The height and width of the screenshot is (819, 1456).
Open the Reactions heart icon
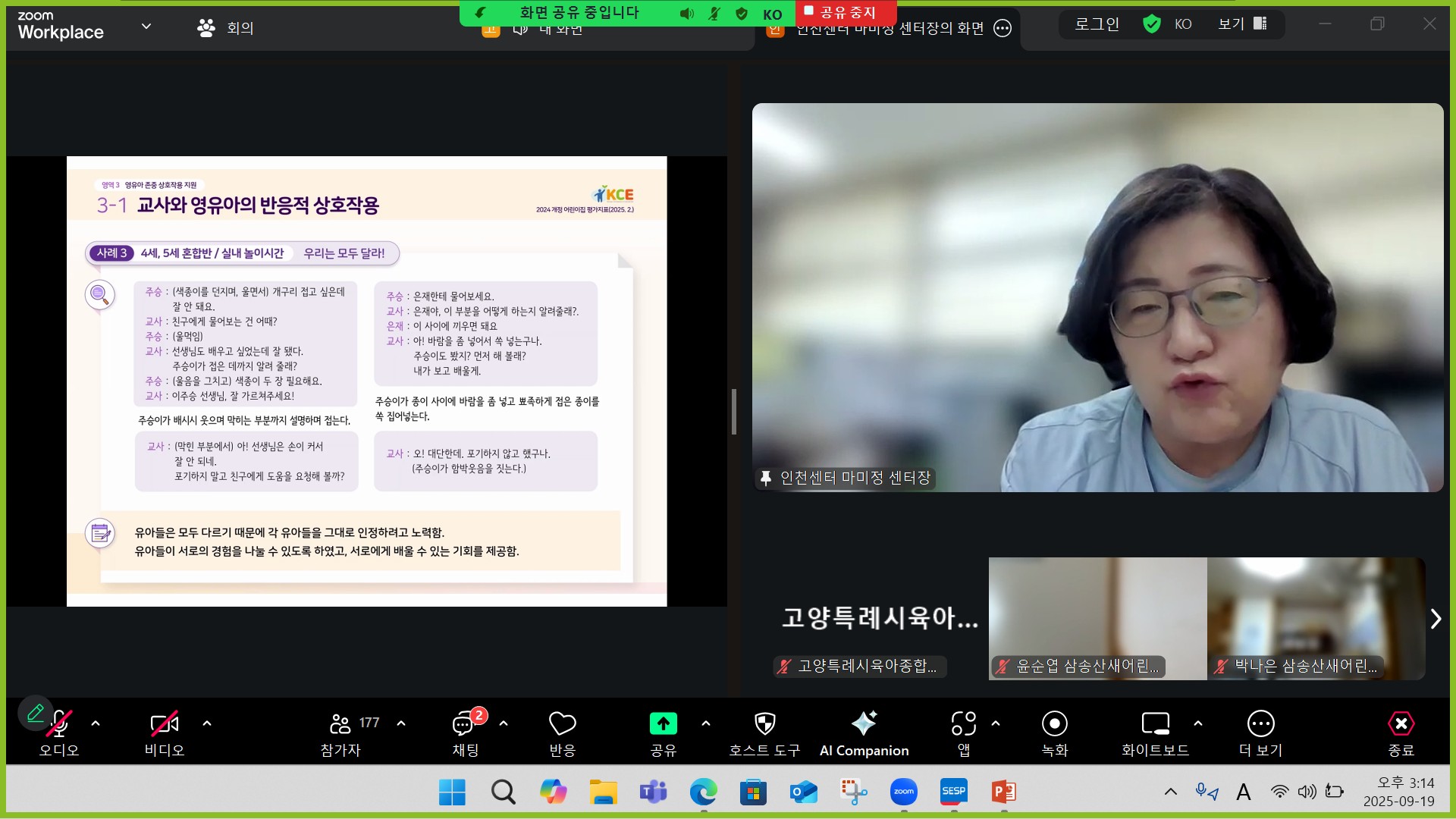point(562,724)
